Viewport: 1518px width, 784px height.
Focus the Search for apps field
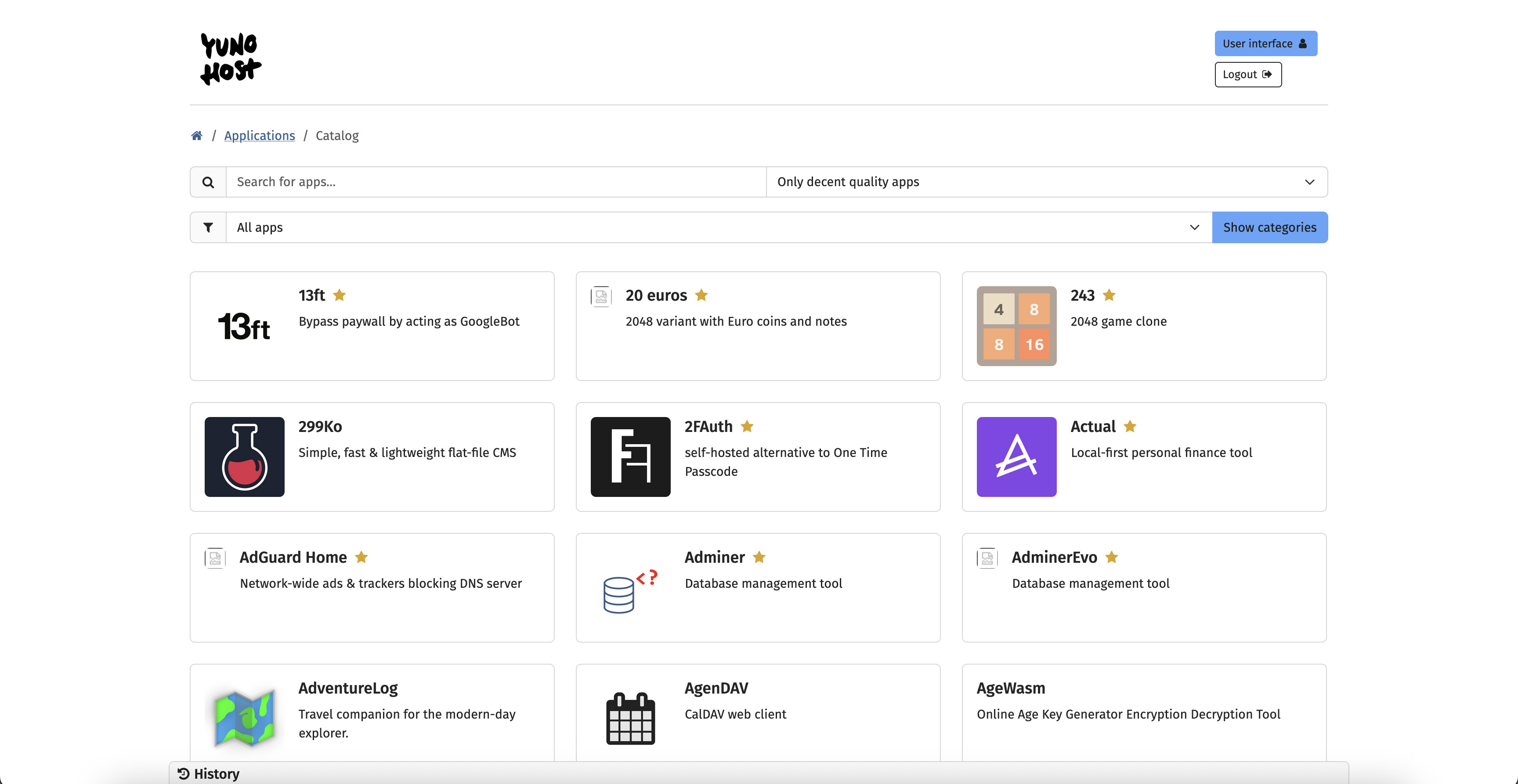495,182
